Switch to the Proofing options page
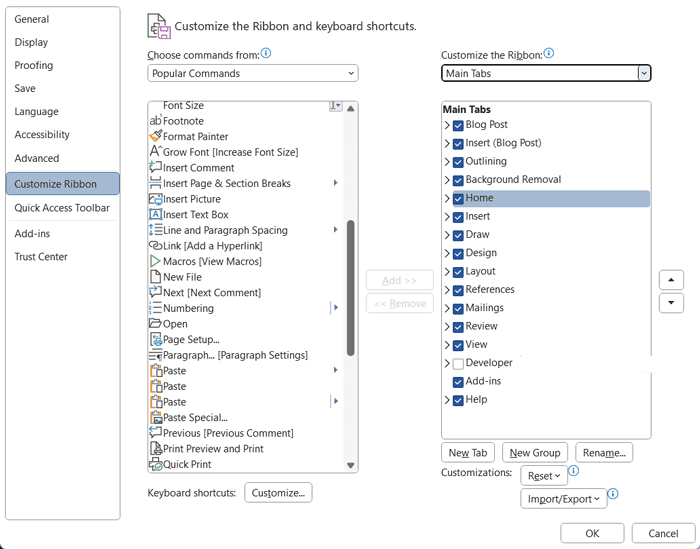This screenshot has width=700, height=549. click(x=34, y=66)
